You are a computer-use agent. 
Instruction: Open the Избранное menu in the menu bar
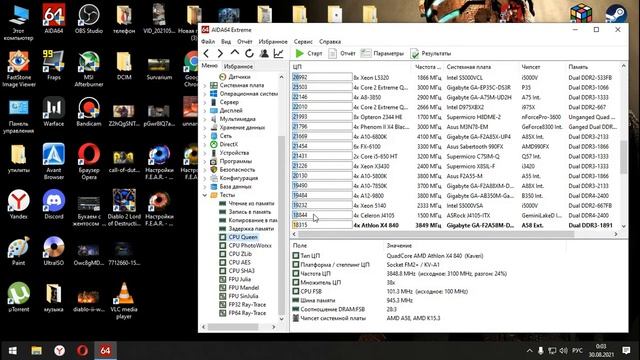point(273,42)
